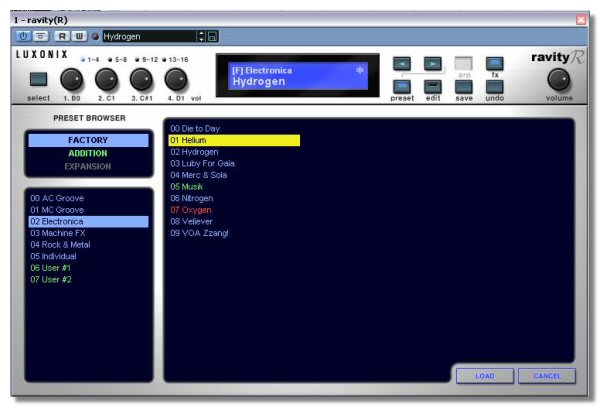
Task: Click the R automation read button
Action: 62,36
